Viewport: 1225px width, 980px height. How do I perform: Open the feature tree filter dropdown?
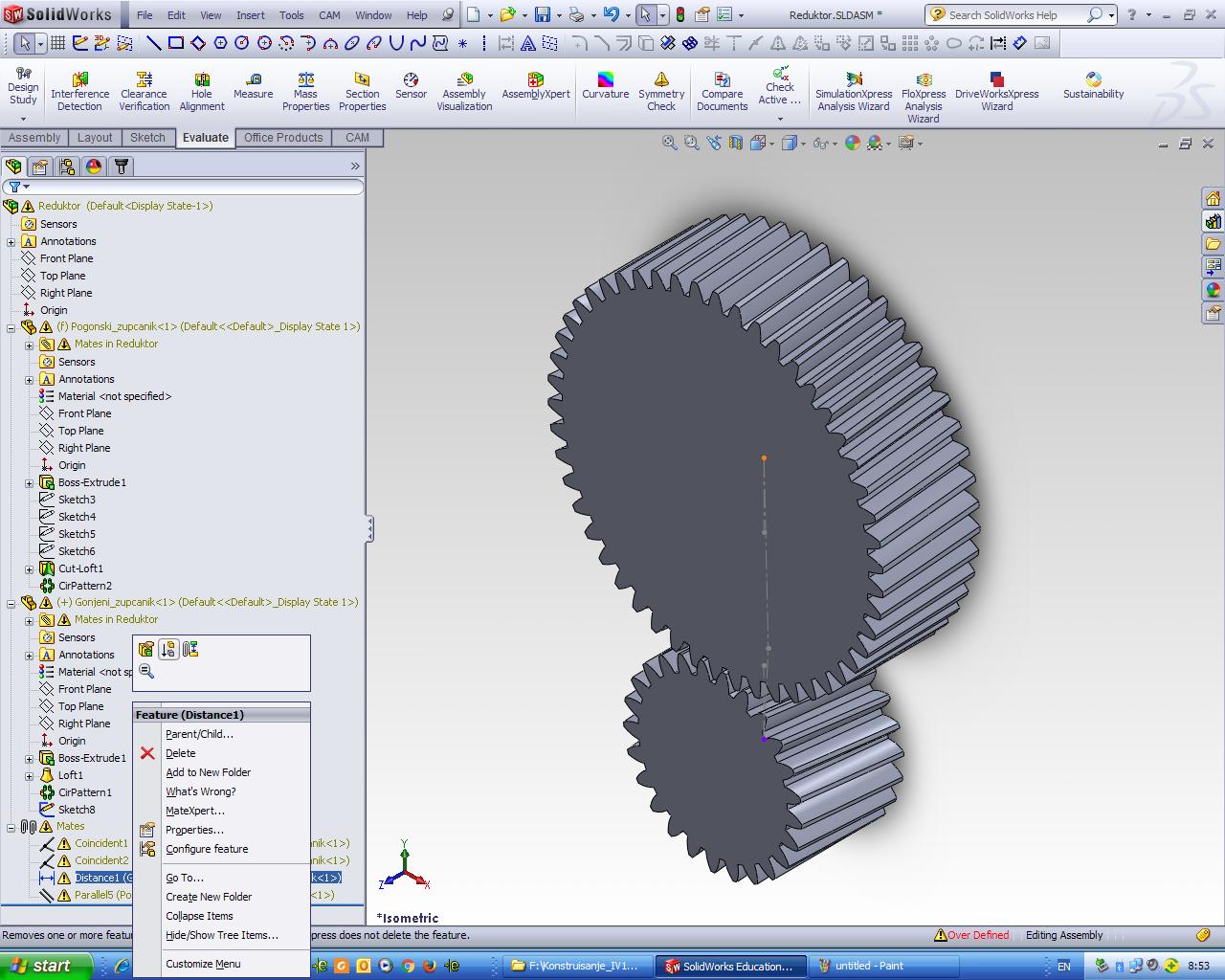(x=18, y=187)
